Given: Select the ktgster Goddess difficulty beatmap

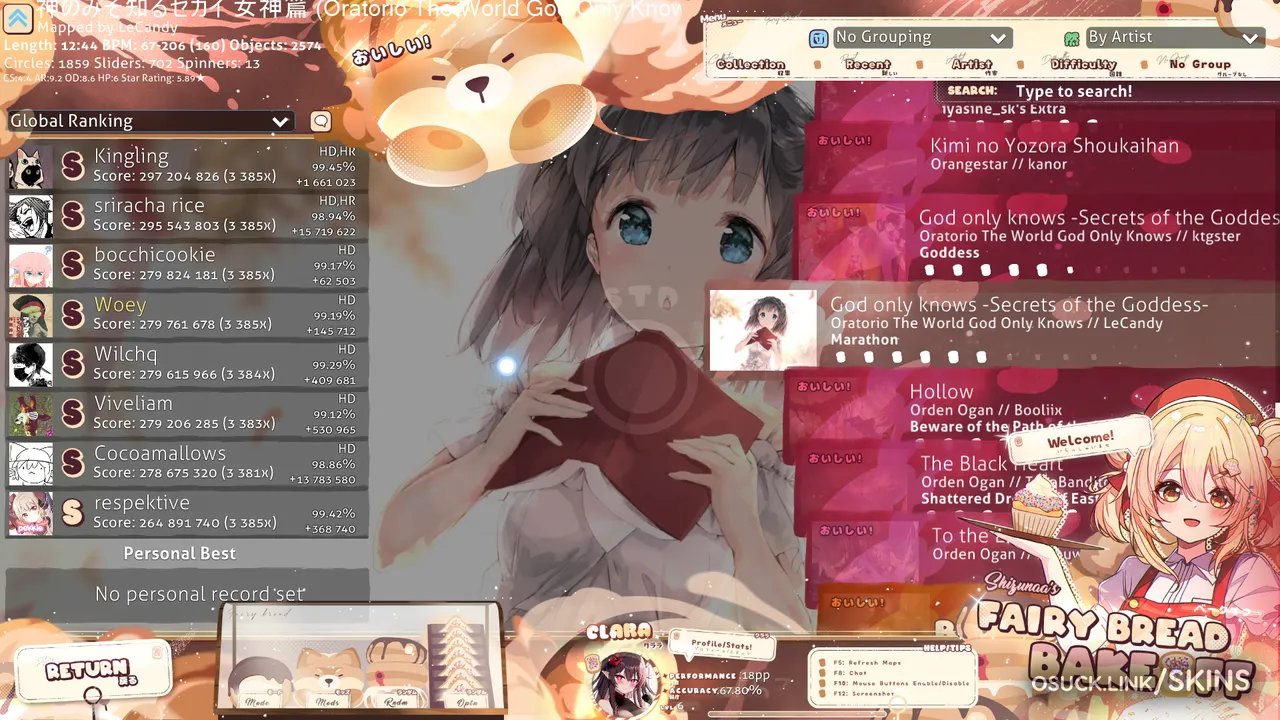Looking at the screenshot, I should coord(1038,239).
